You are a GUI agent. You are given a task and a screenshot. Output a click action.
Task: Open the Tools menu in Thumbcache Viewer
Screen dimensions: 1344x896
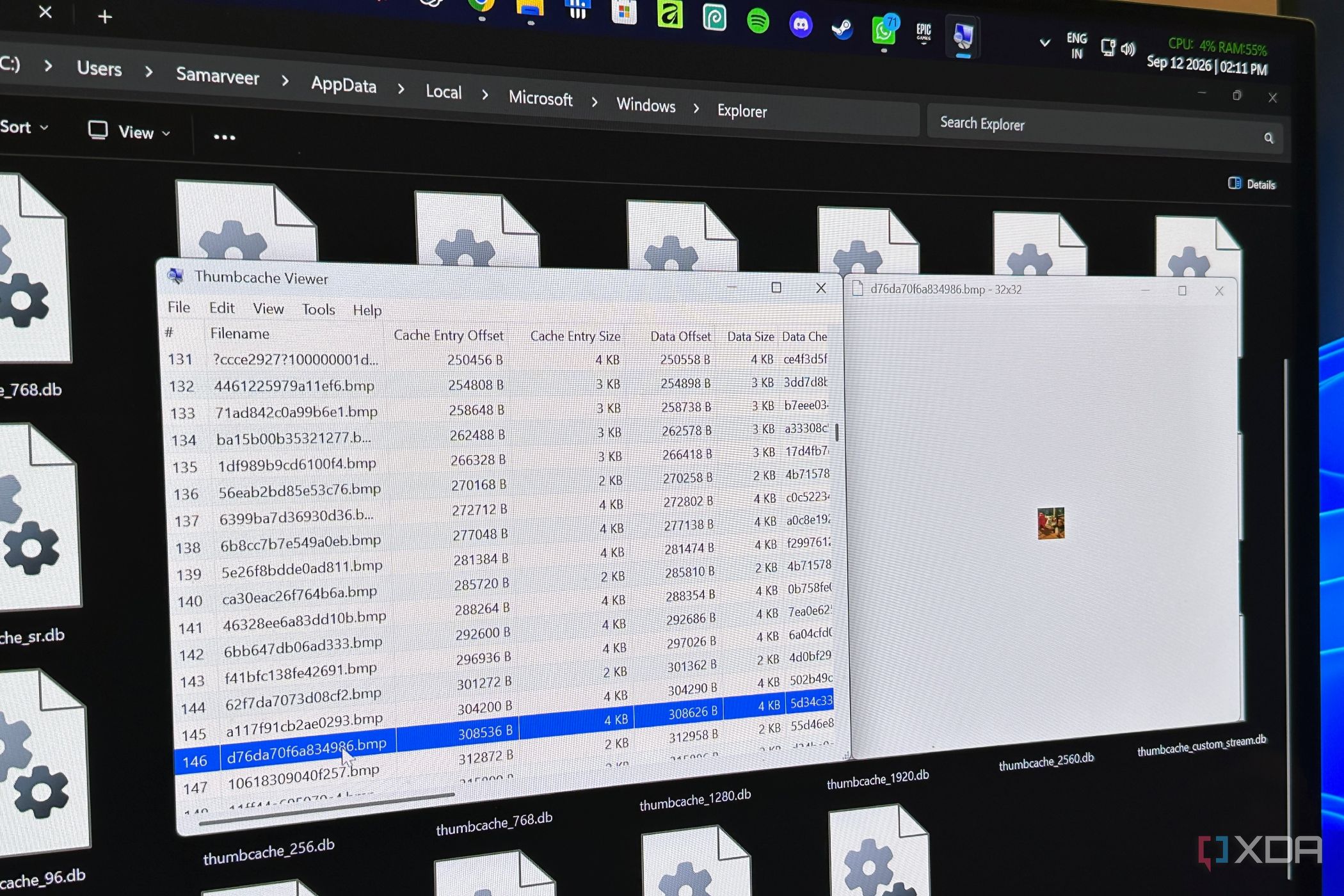tap(318, 310)
